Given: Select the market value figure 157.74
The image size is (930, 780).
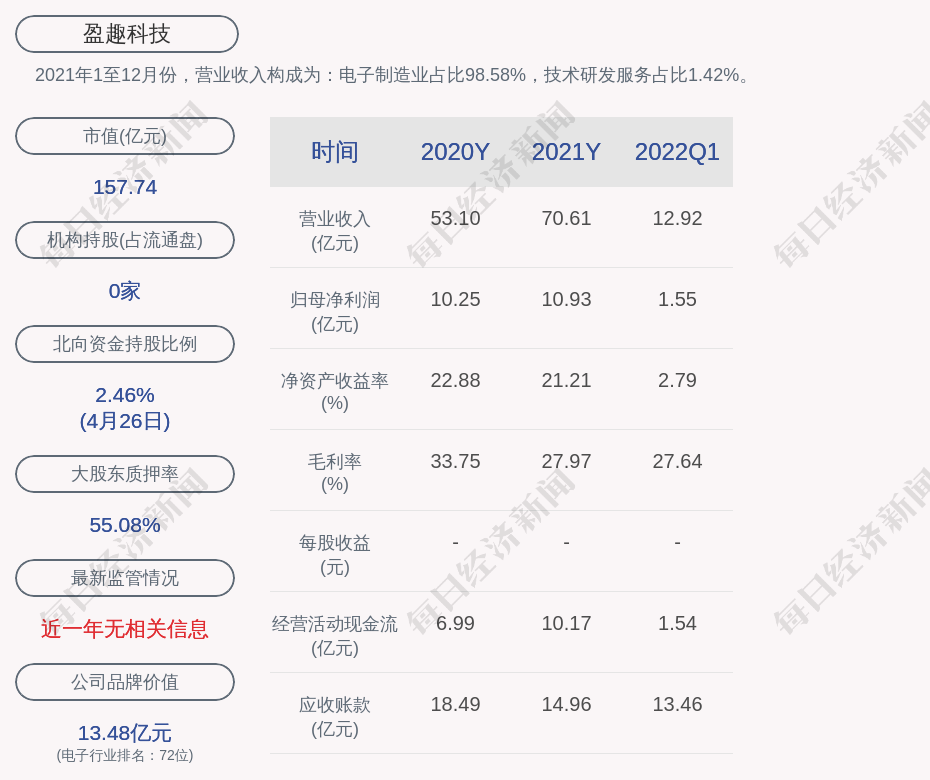Looking at the screenshot, I should click(125, 187).
